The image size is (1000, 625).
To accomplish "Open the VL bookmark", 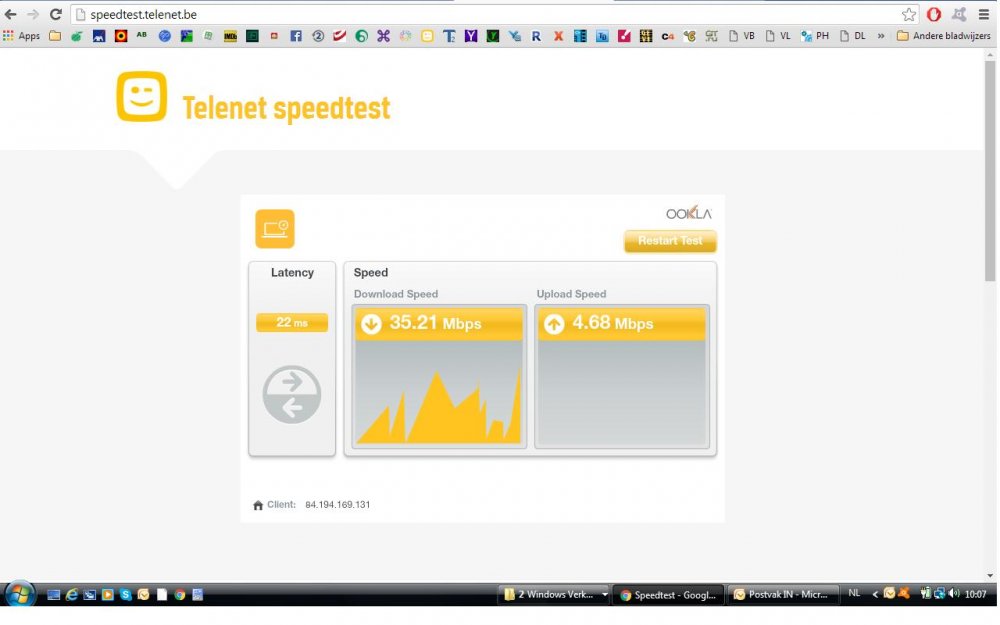I will point(778,36).
